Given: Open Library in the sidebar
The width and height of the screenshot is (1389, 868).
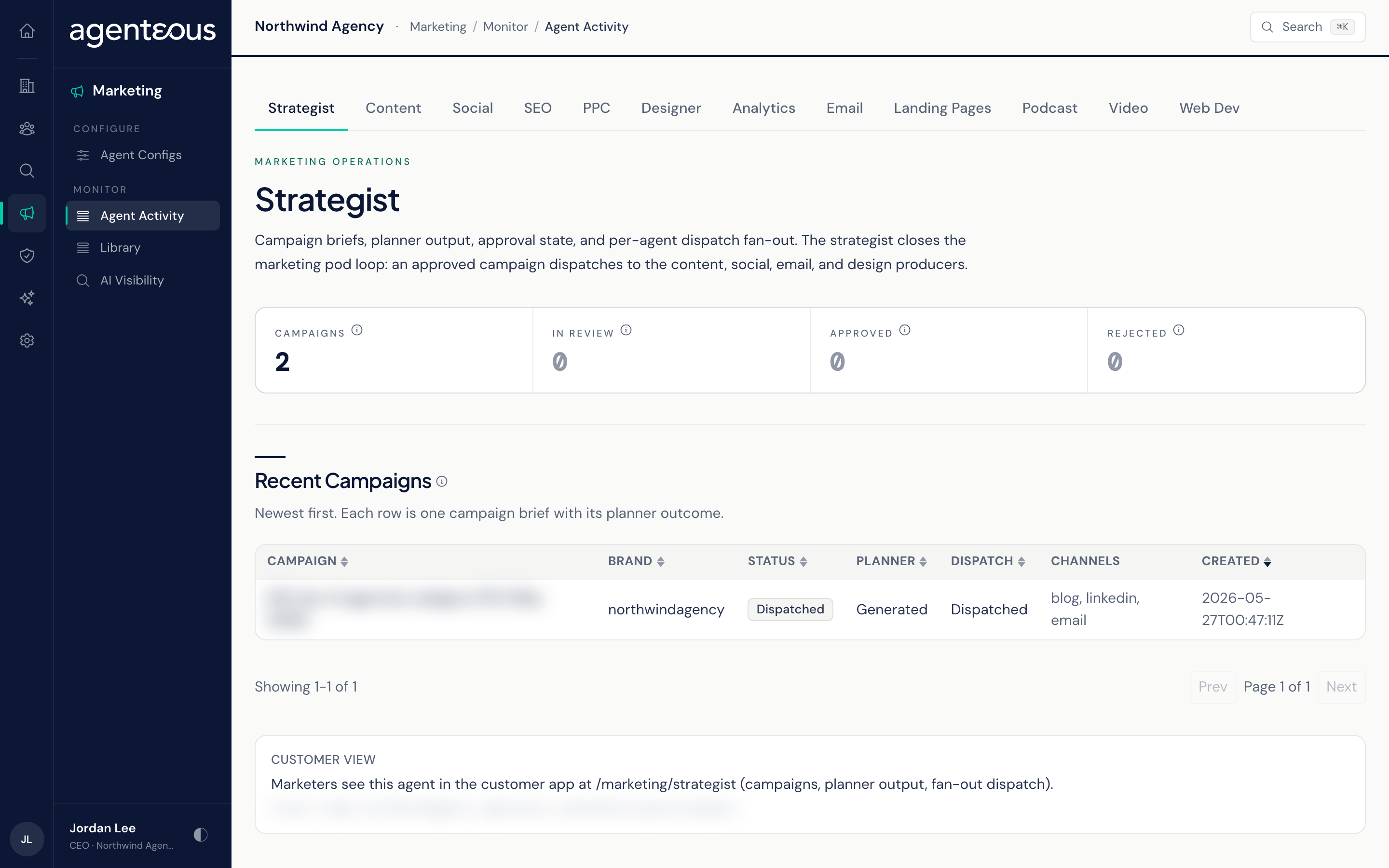Looking at the screenshot, I should coord(142,247).
